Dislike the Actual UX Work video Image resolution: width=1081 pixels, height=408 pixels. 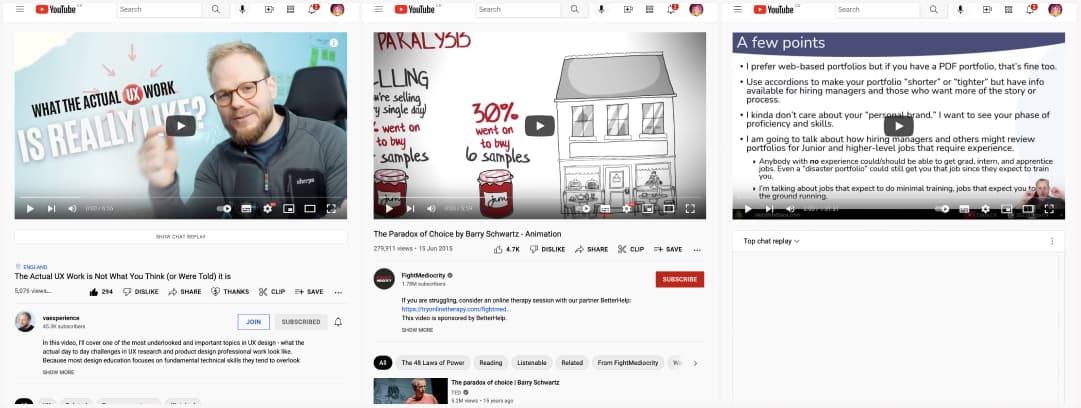coord(141,292)
